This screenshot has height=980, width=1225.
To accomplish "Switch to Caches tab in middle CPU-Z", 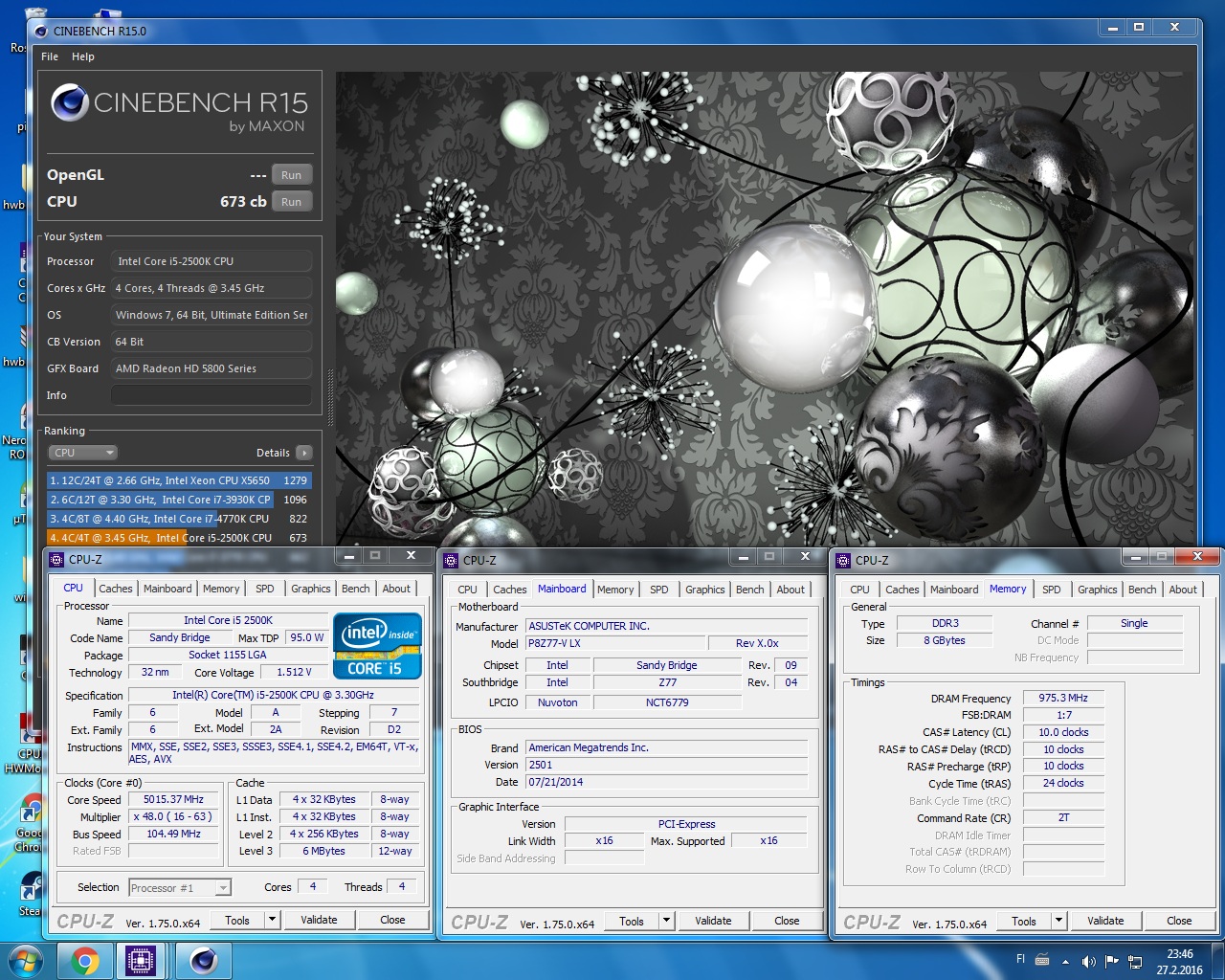I will pyautogui.click(x=510, y=590).
